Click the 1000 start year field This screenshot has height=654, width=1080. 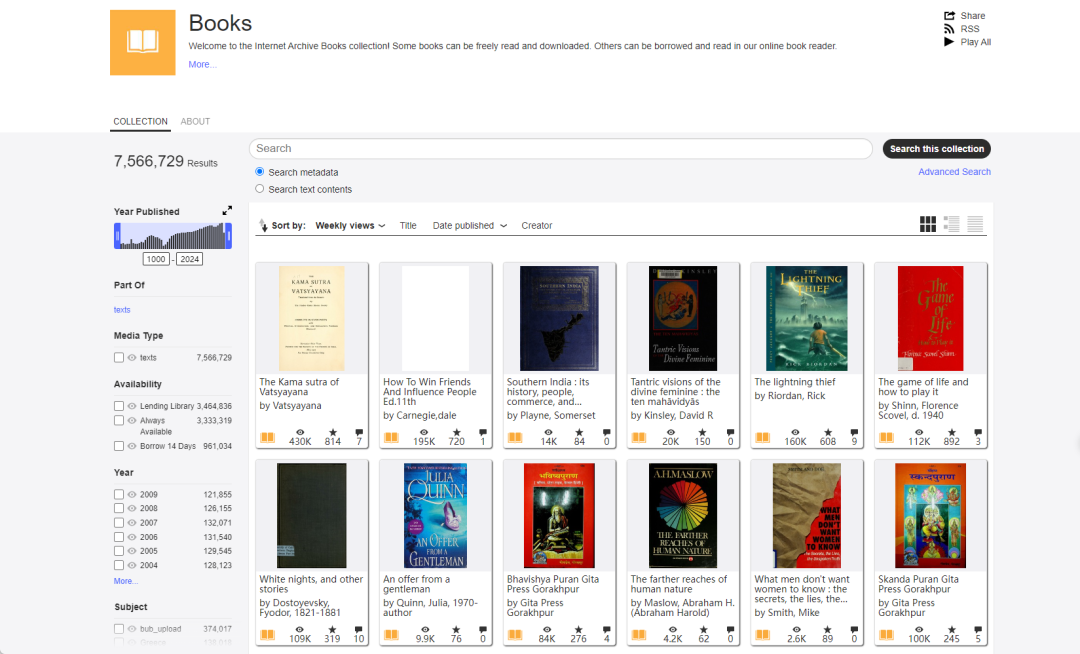point(156,259)
